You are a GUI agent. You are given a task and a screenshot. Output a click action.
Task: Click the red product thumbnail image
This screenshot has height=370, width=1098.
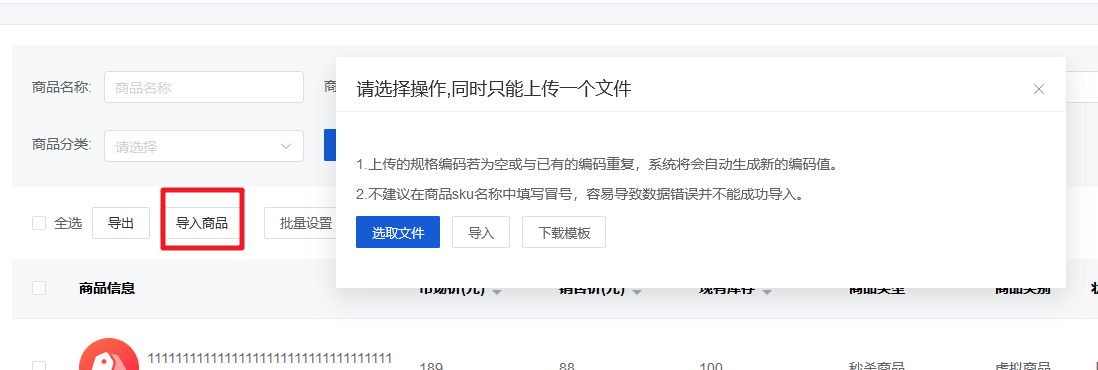point(109,355)
